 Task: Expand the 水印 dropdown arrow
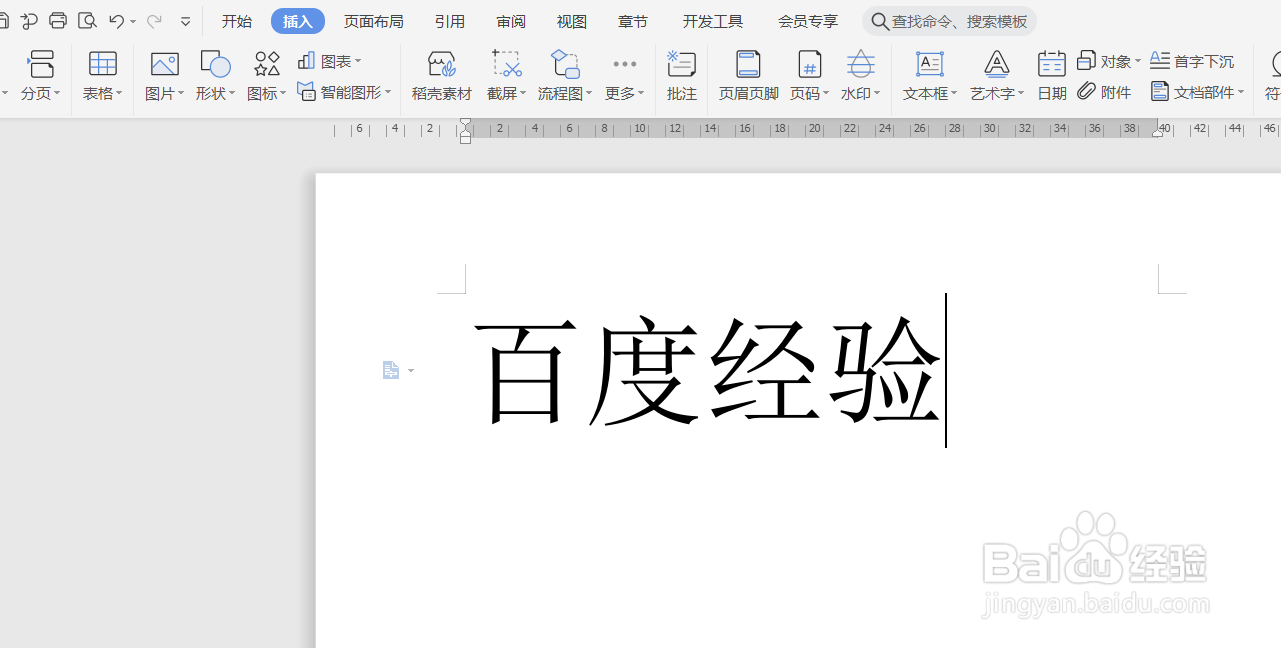click(x=877, y=93)
